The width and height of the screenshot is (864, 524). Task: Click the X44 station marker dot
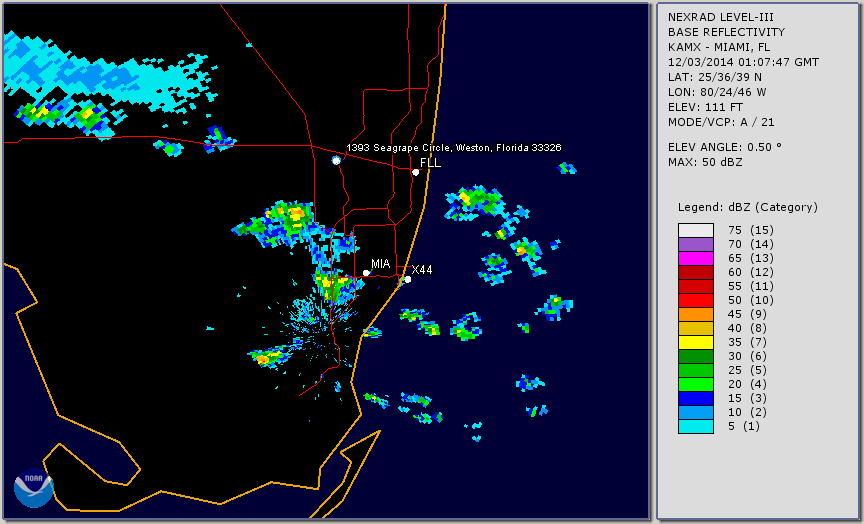408,280
